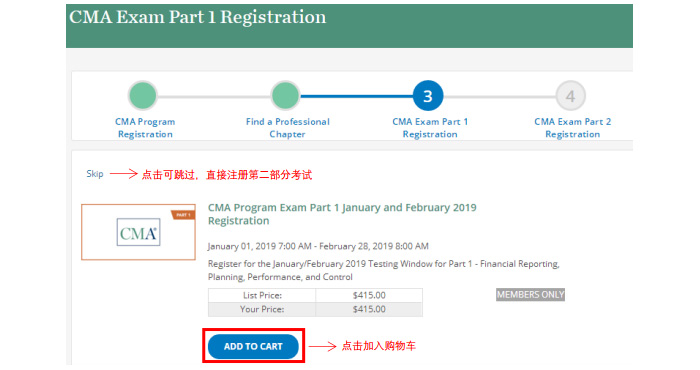Select the Find a Professional Chapter step label
Image resolution: width=700 pixels, height=370 pixels.
(x=288, y=128)
